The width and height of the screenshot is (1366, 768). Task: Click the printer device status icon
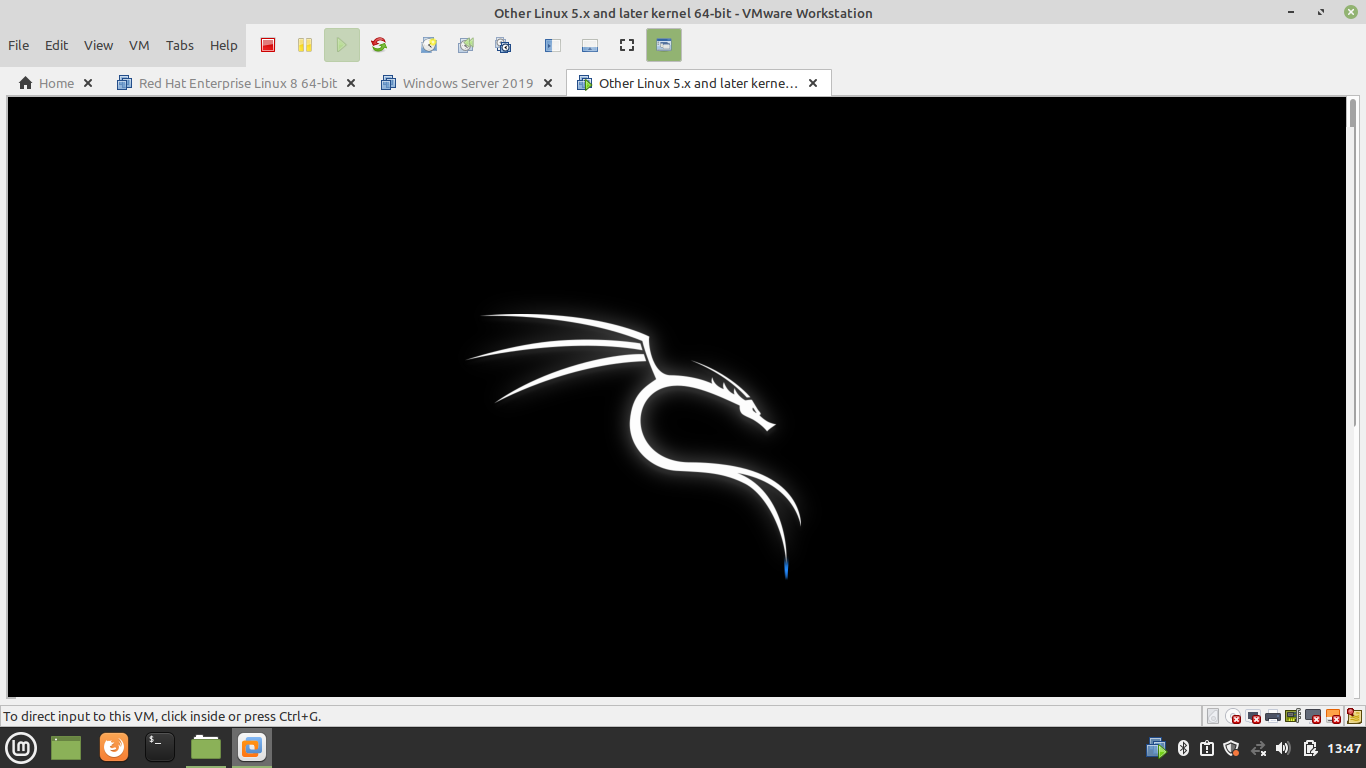(1273, 716)
